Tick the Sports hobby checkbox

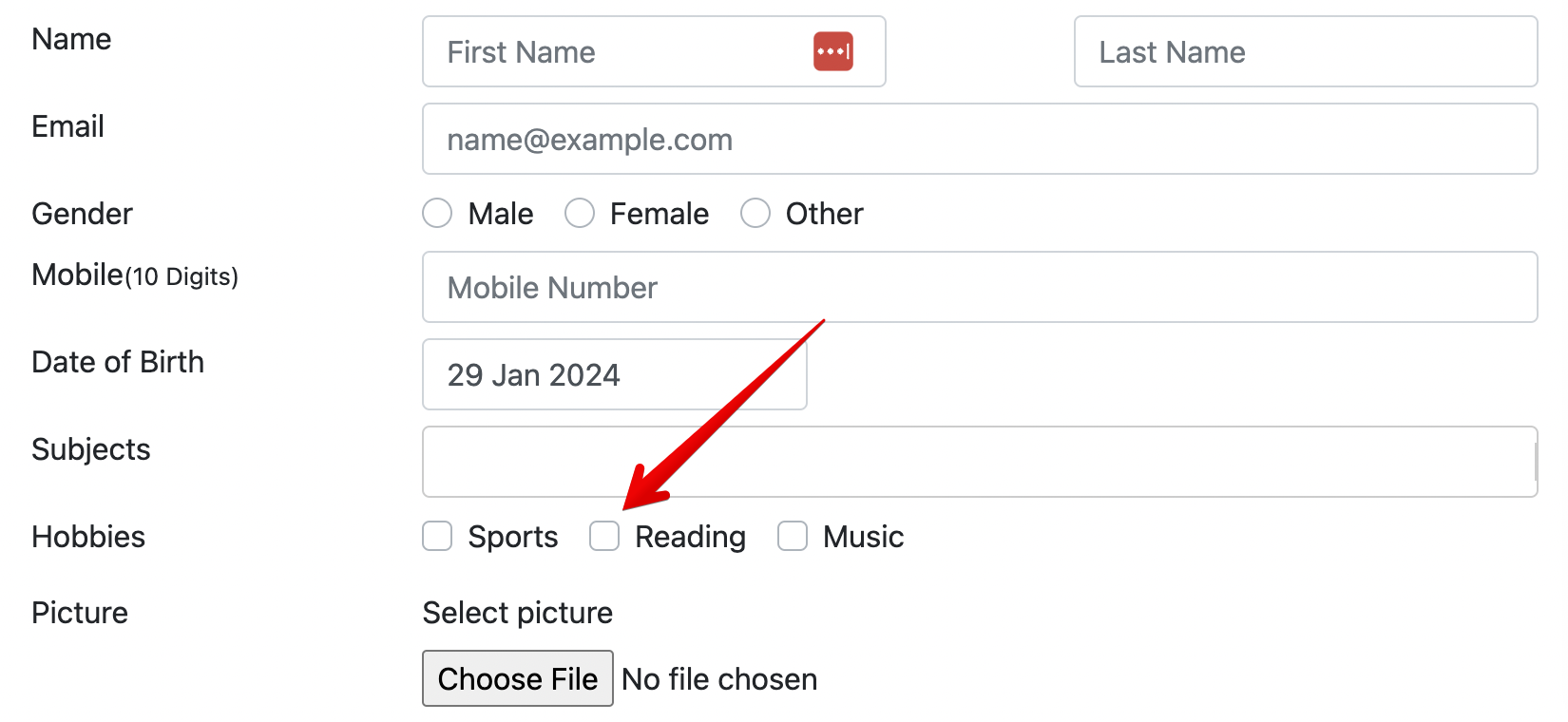pos(437,536)
